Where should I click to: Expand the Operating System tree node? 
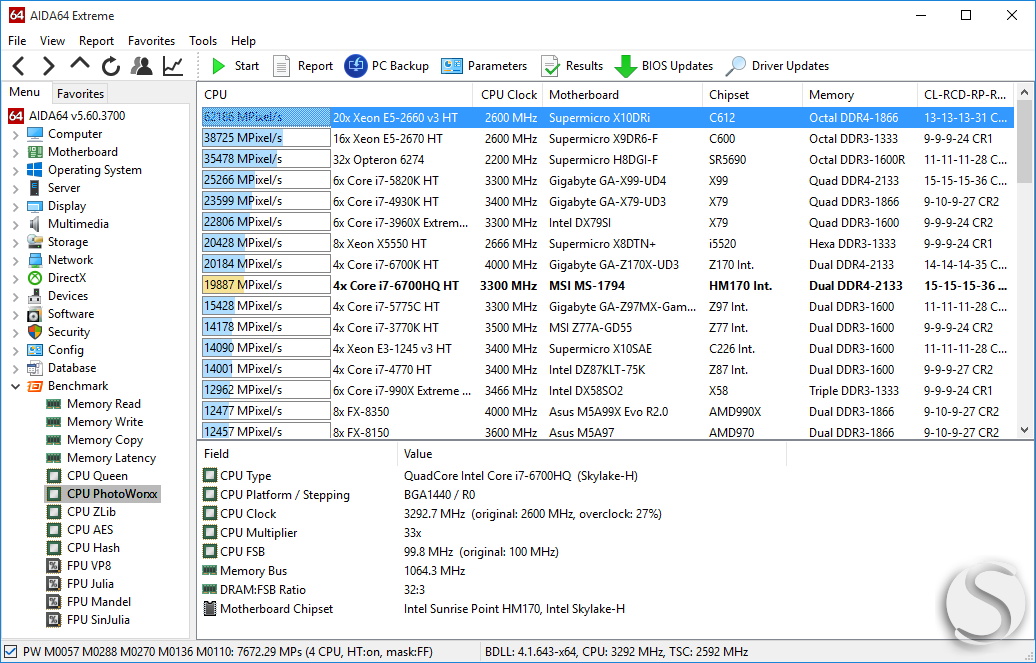pyautogui.click(x=16, y=170)
